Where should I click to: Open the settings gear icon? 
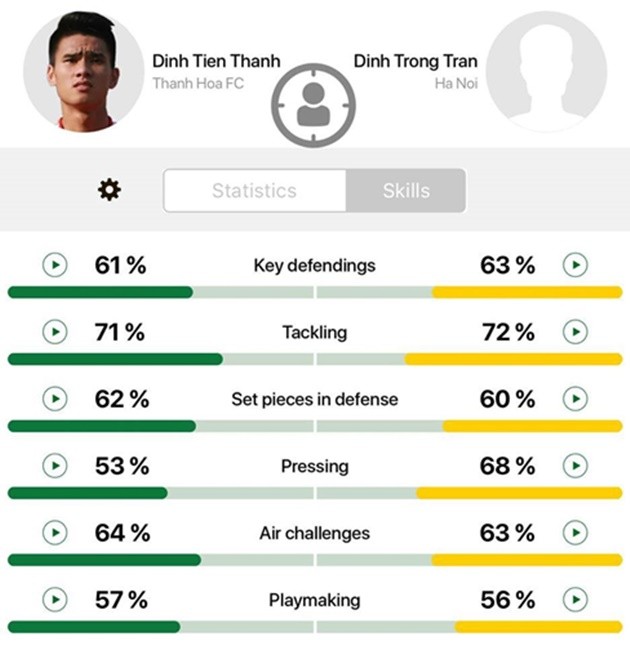tap(108, 190)
